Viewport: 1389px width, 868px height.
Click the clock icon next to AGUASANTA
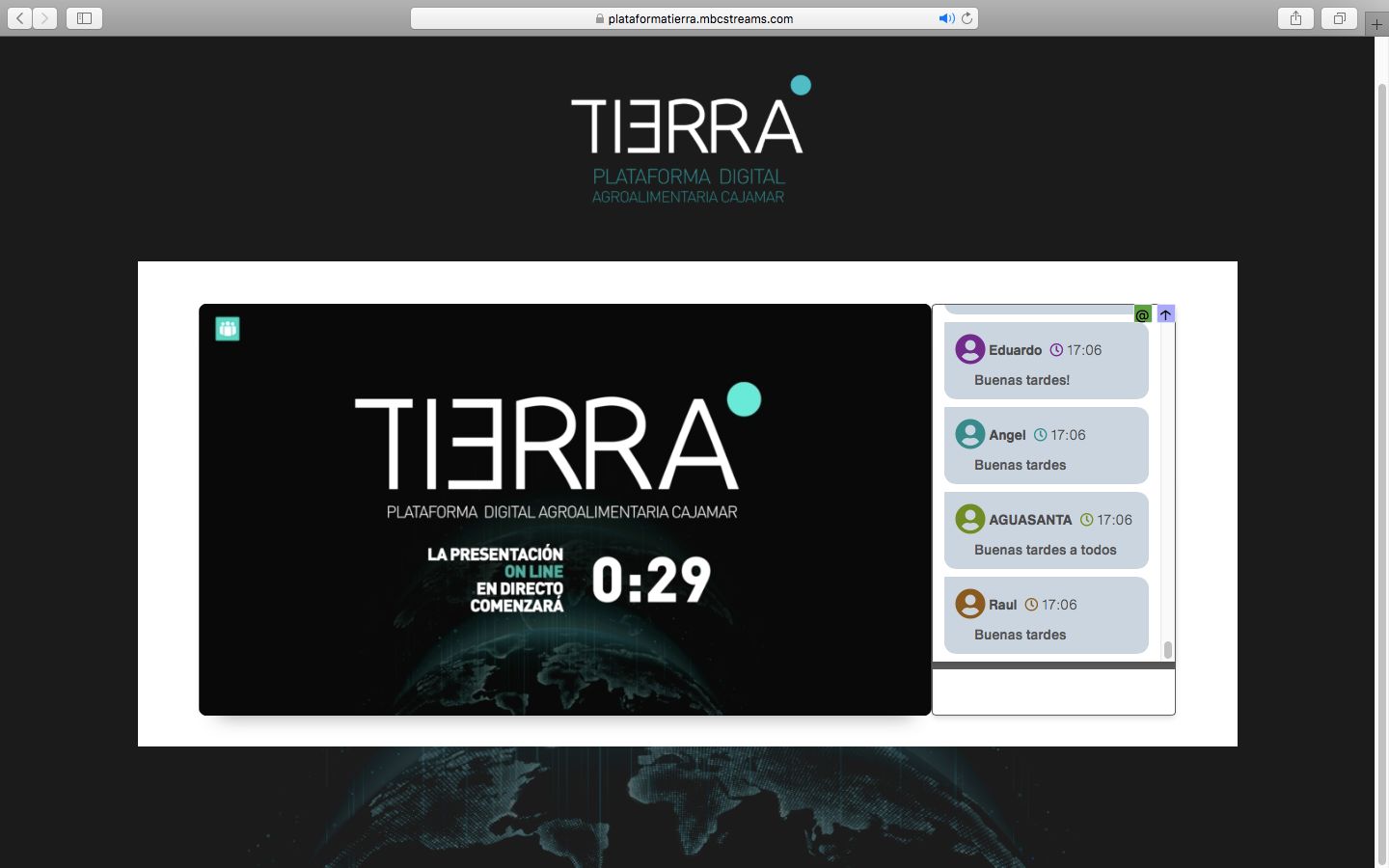[1086, 520]
